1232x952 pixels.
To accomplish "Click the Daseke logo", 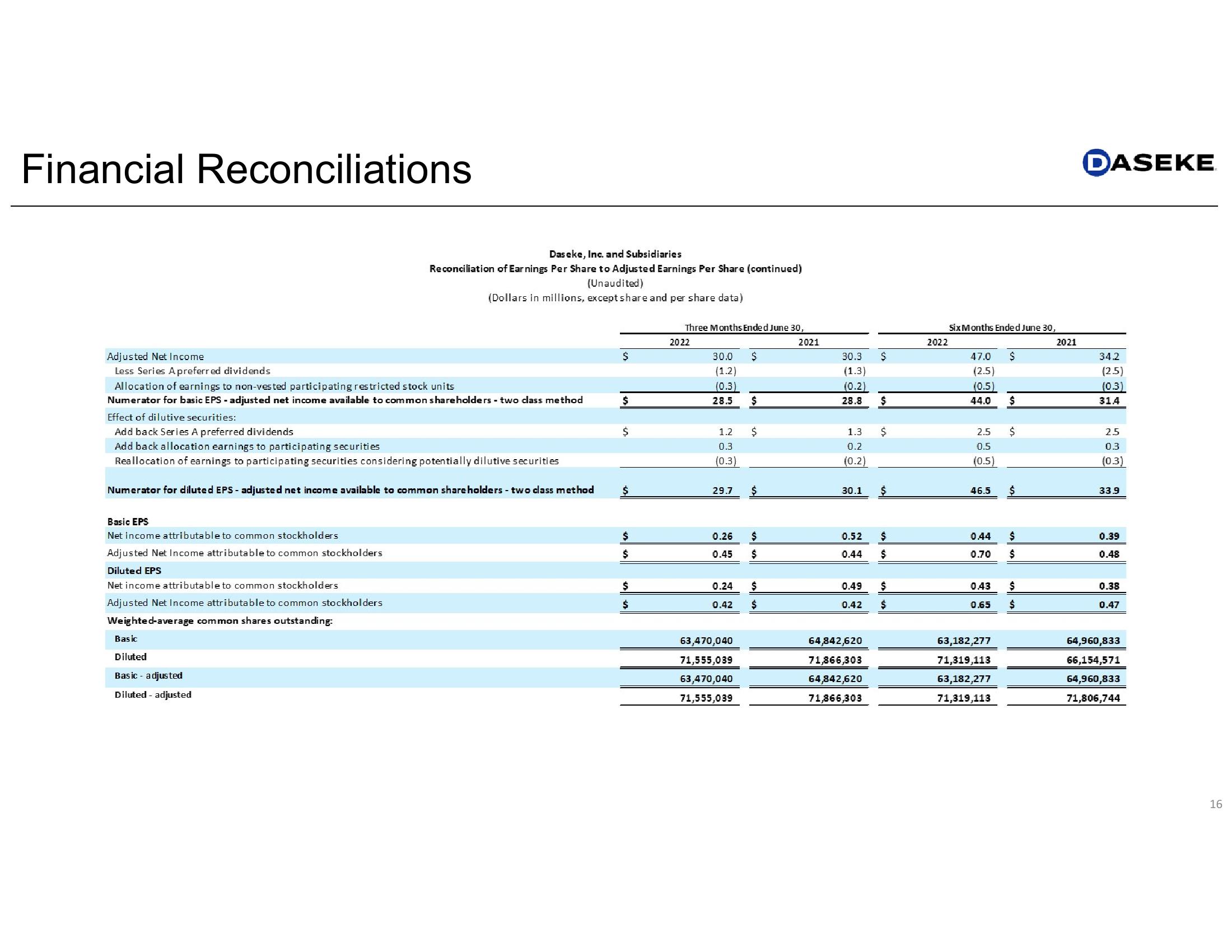I will (1149, 162).
